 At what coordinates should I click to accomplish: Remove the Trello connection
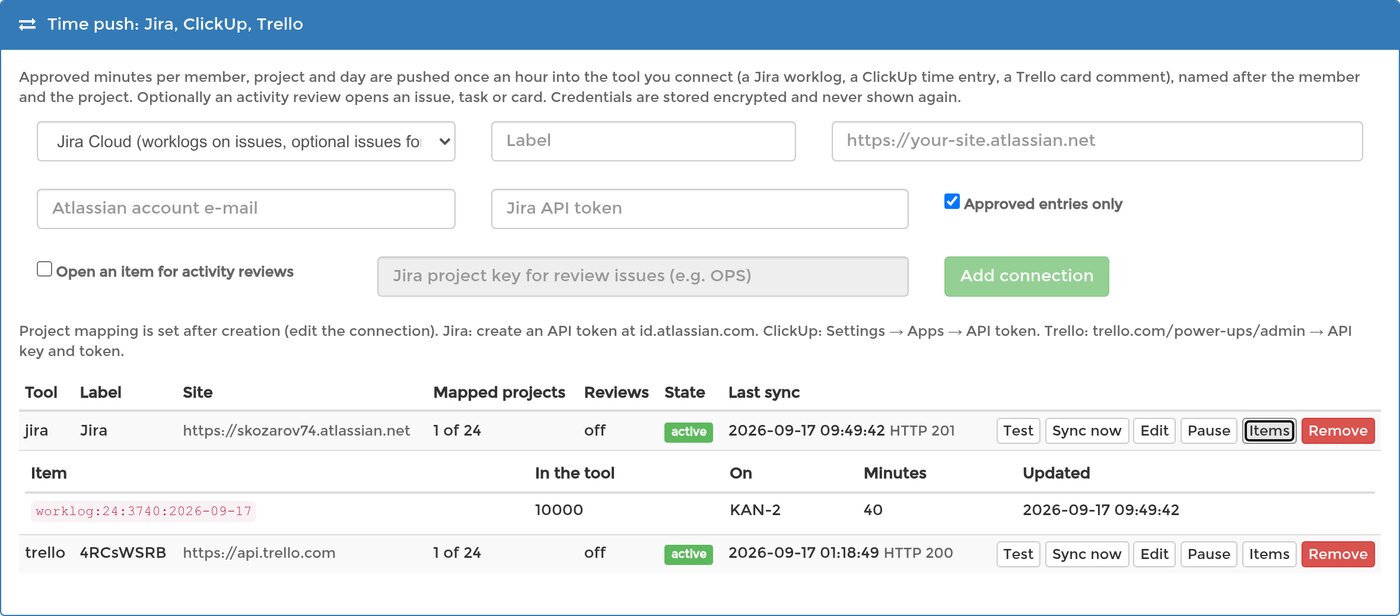click(1338, 554)
